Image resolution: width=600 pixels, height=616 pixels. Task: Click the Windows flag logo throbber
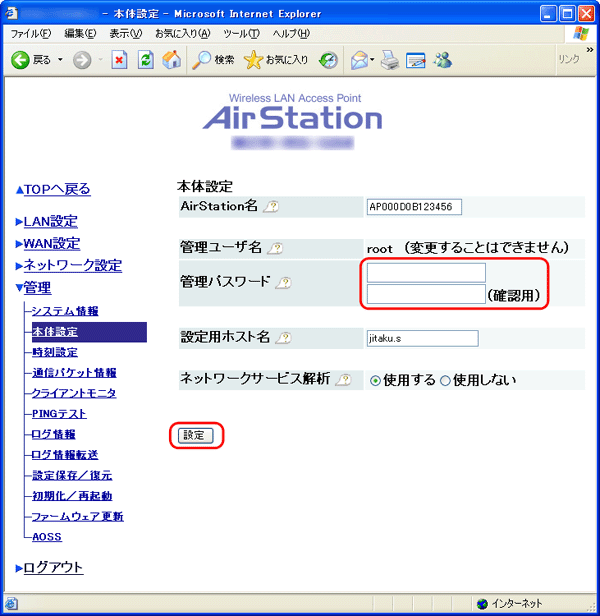(x=581, y=34)
